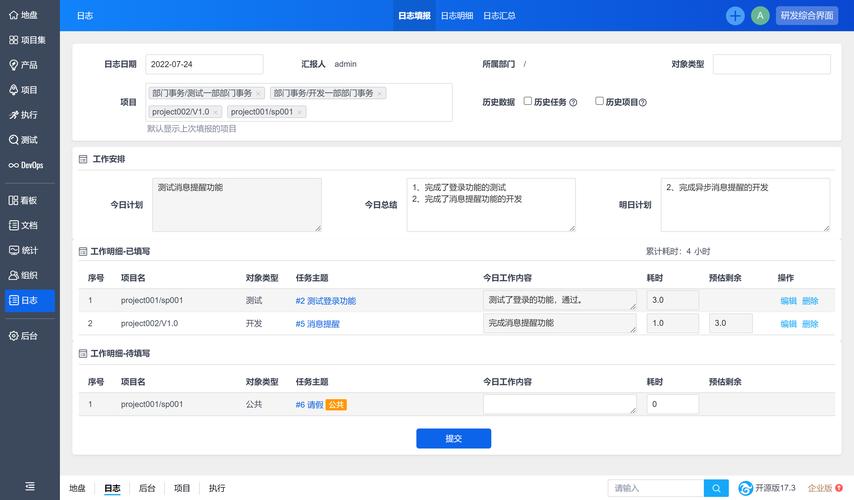Enable the 历史任务 checkbox
The height and width of the screenshot is (500, 854).
click(527, 101)
